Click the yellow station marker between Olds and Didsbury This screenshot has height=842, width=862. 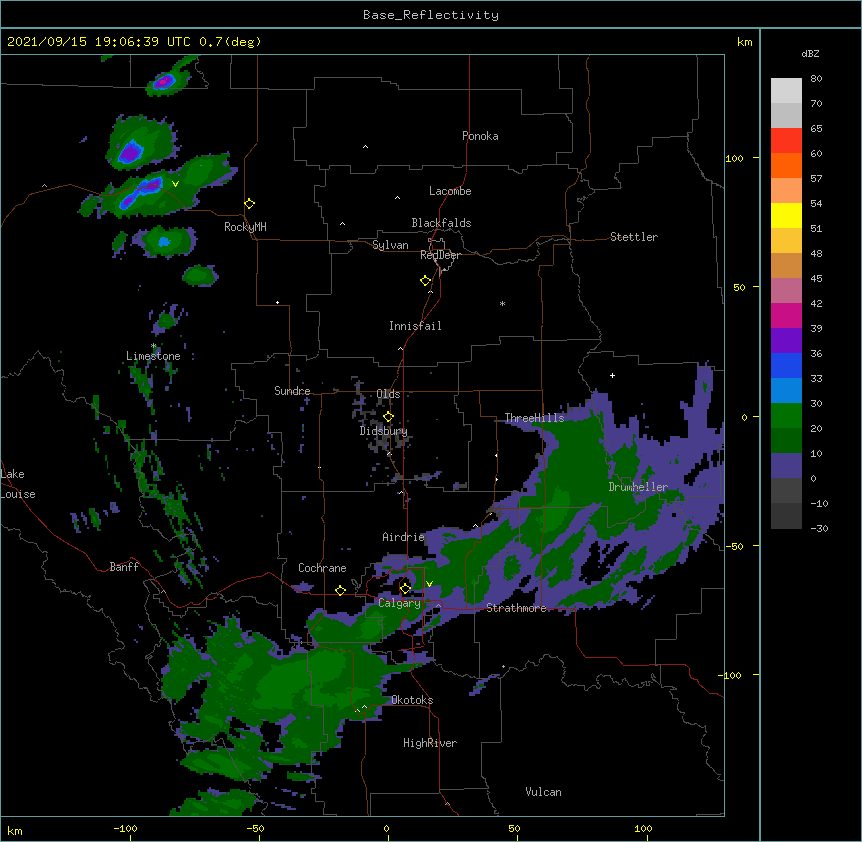[388, 417]
